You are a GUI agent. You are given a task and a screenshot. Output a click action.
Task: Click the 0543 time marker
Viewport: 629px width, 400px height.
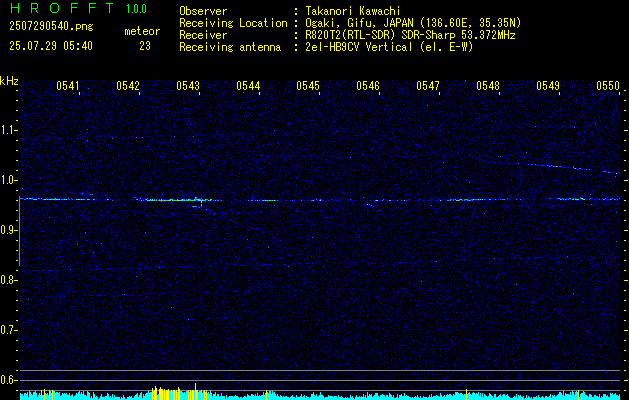click(x=188, y=86)
